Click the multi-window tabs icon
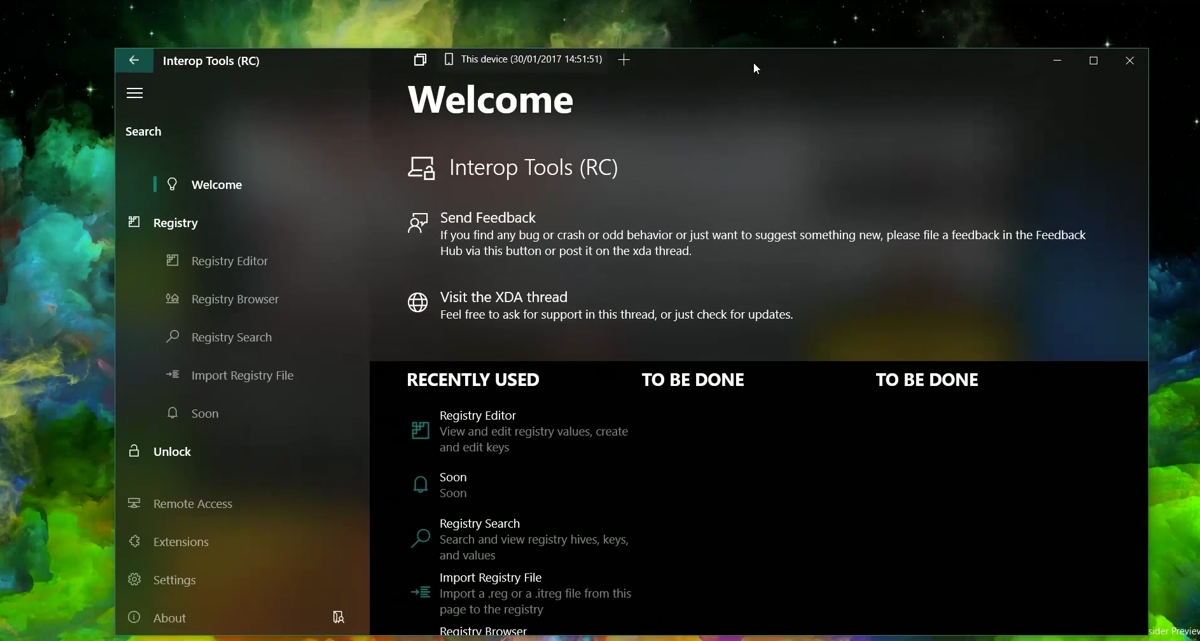1200x641 pixels. [x=420, y=60]
